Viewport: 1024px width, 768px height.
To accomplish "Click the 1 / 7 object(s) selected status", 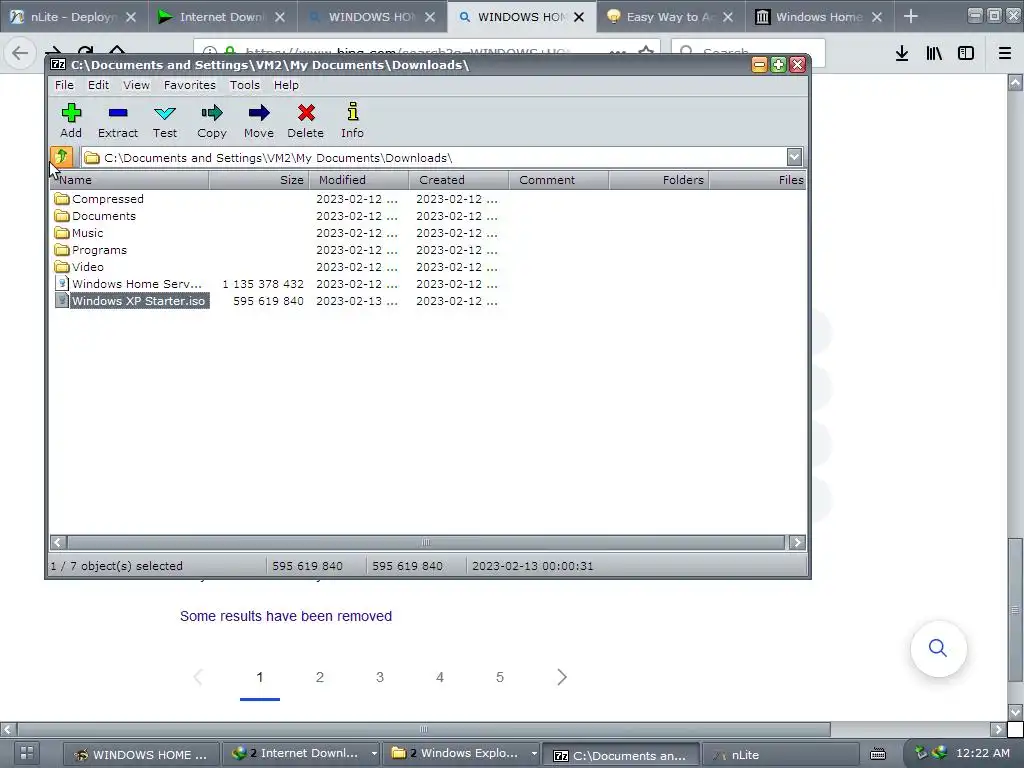I will [117, 566].
